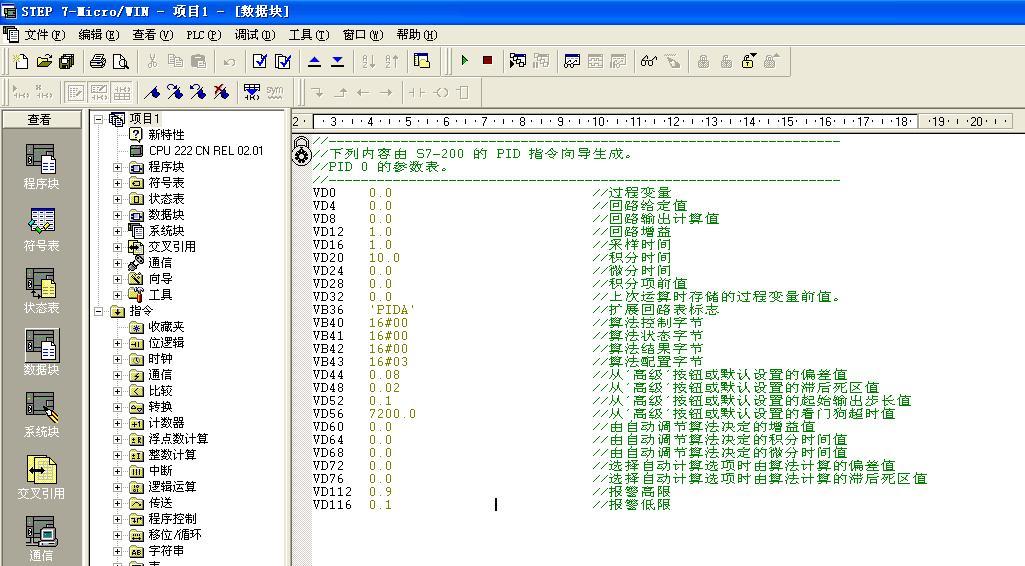Open 交叉引用 in the view sidebar
This screenshot has height=566, width=1025.
click(41, 477)
